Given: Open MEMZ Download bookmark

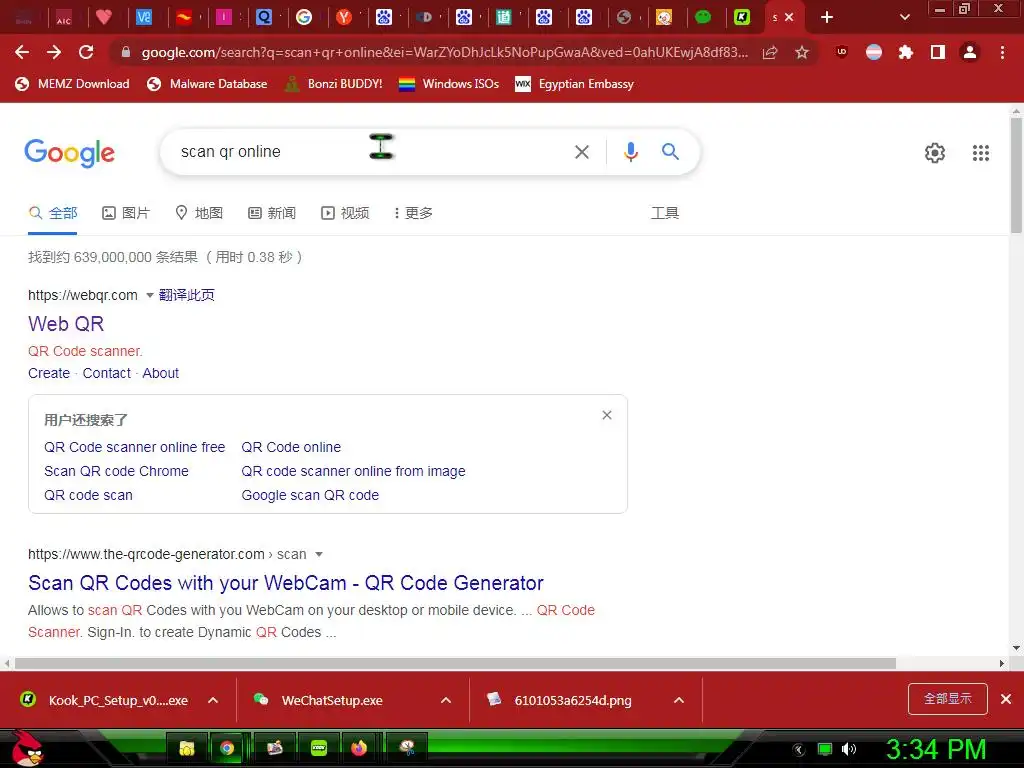Looking at the screenshot, I should click(x=72, y=84).
